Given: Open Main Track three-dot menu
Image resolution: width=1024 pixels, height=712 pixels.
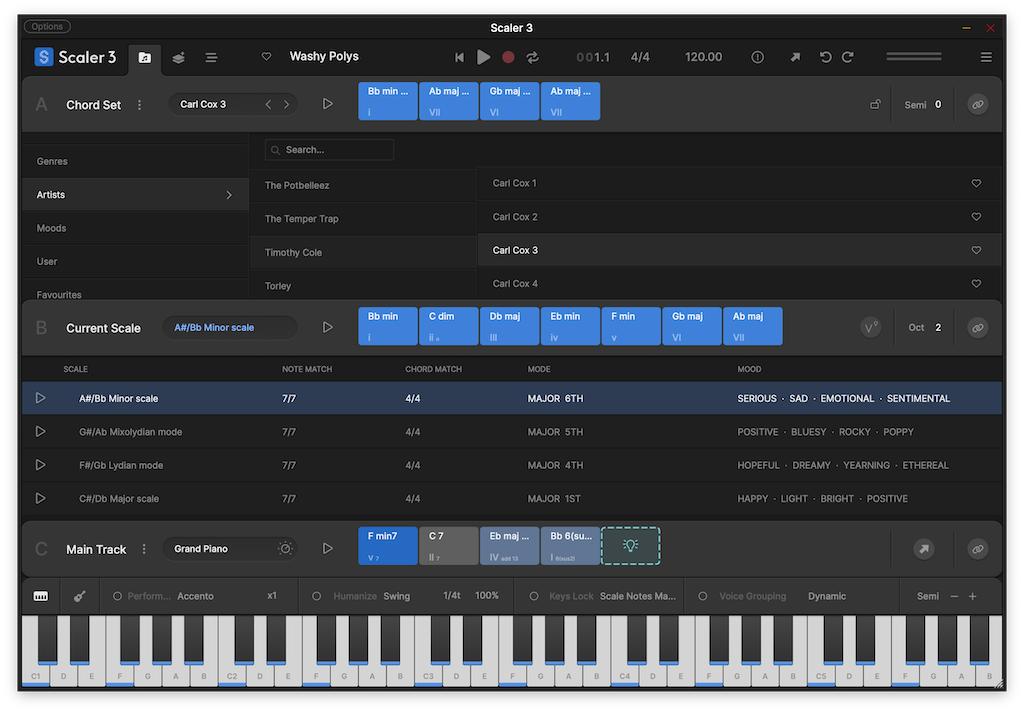Looking at the screenshot, I should [x=144, y=549].
